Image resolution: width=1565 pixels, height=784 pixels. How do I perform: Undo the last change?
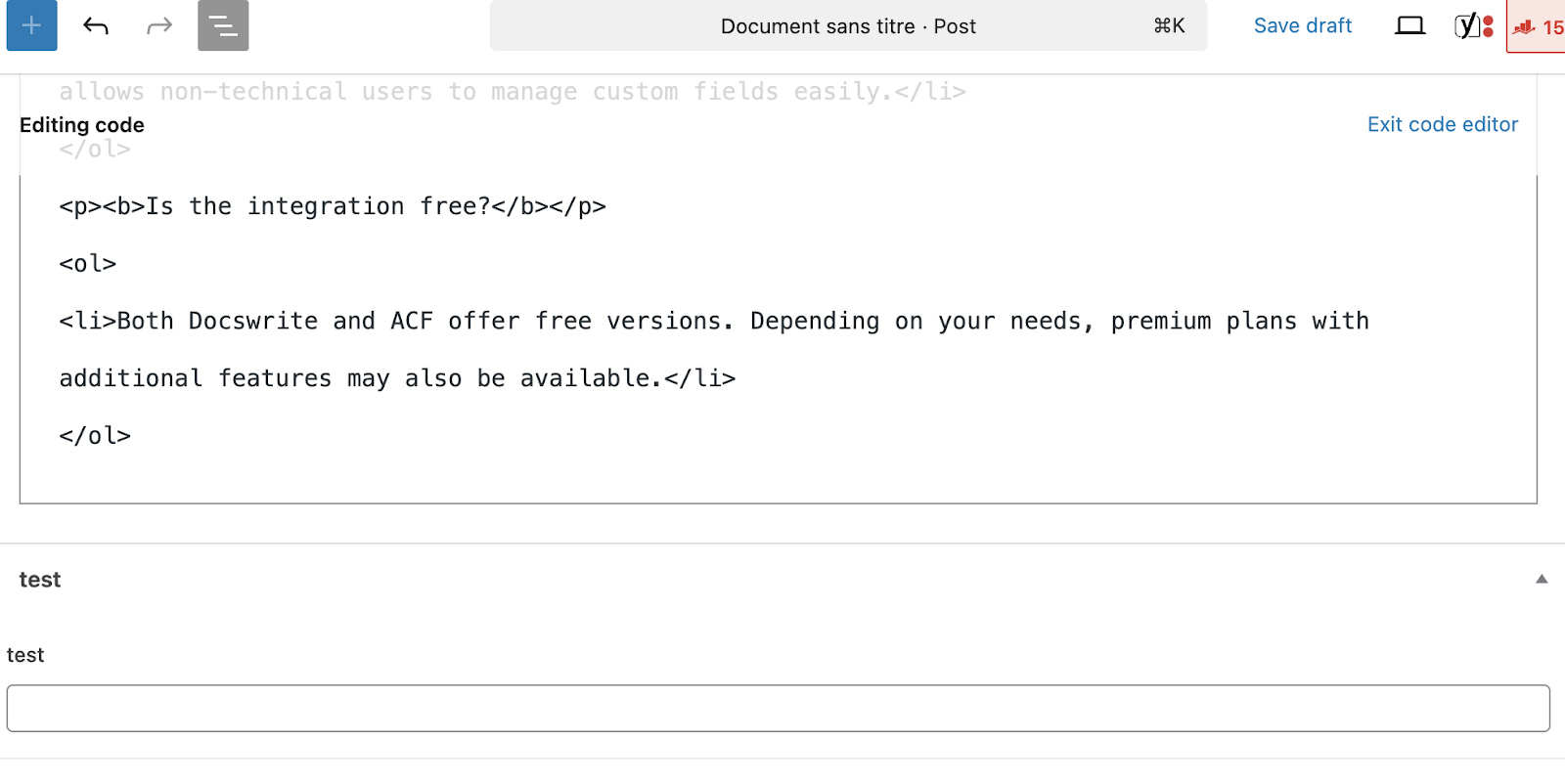click(x=96, y=25)
